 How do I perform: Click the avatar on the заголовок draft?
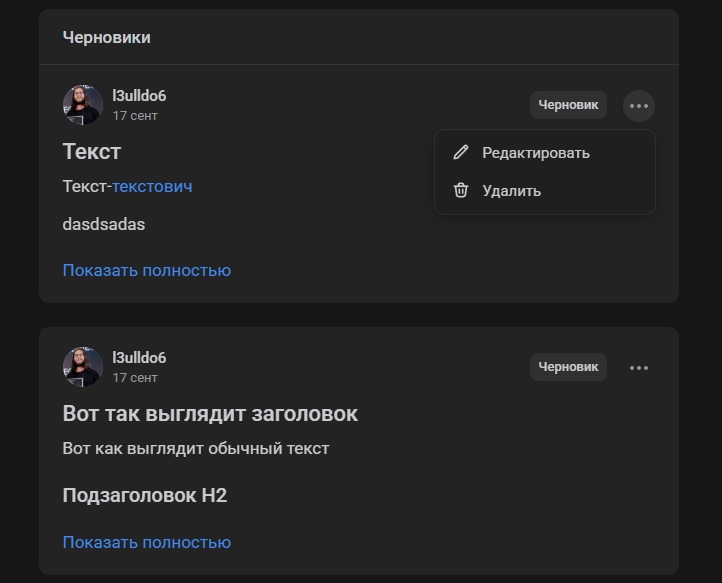coord(83,367)
